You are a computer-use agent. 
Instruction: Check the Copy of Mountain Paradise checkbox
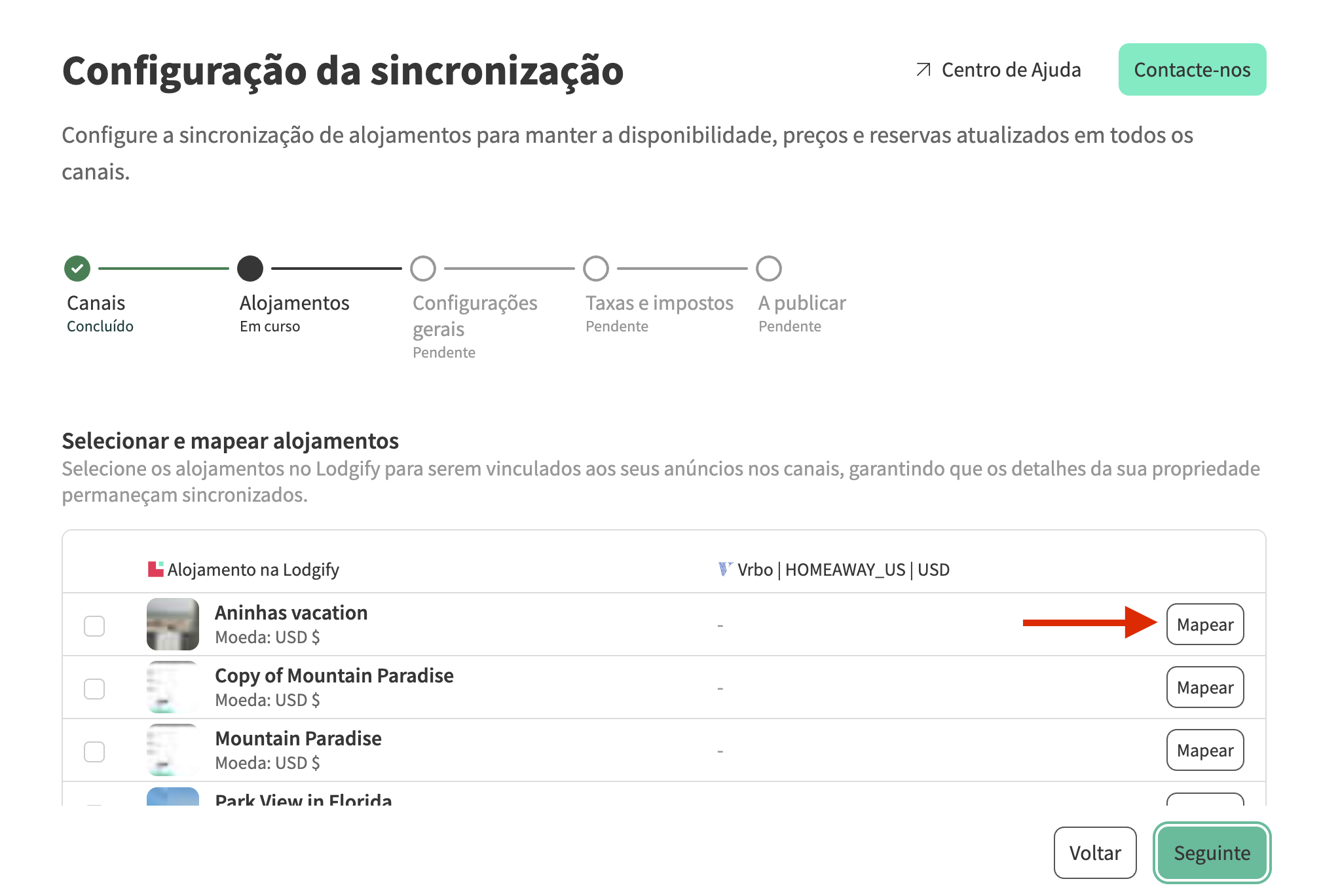point(94,688)
